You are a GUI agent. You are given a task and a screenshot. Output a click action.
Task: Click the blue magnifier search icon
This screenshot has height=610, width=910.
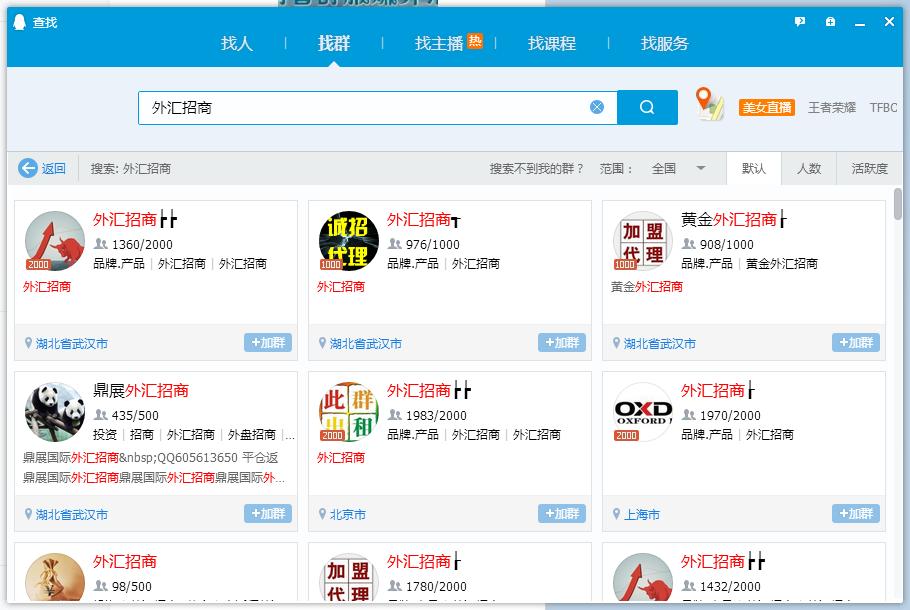point(646,107)
